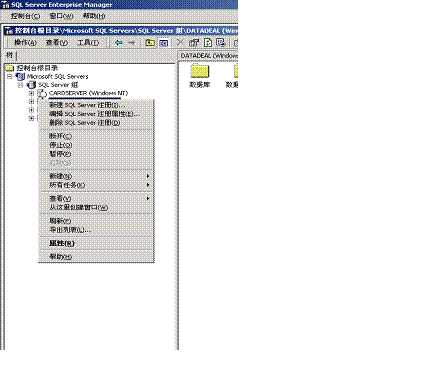Click the Refresh toolbar icon
Image resolution: width=426 pixels, height=375 pixels.
[x=208, y=43]
